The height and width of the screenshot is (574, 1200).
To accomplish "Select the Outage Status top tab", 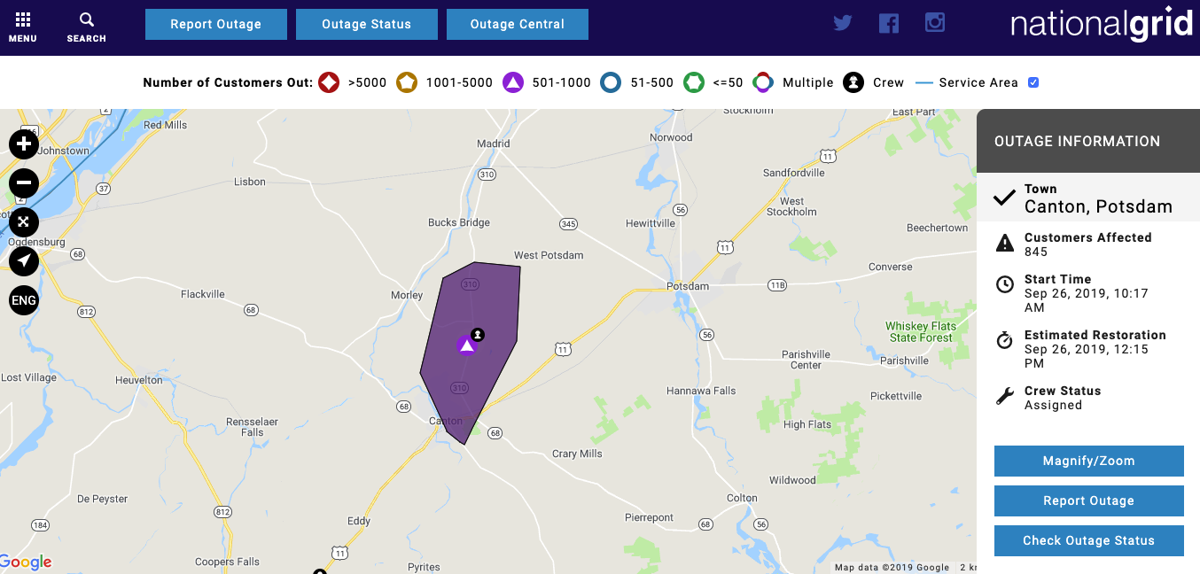I will click(367, 24).
